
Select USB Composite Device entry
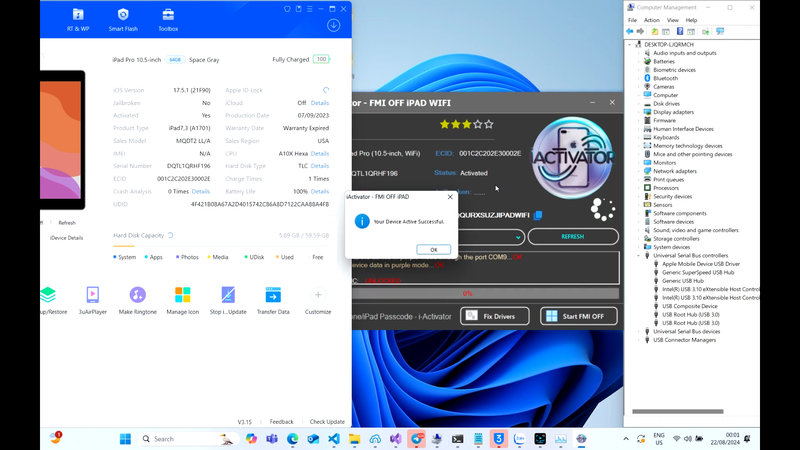coord(689,307)
